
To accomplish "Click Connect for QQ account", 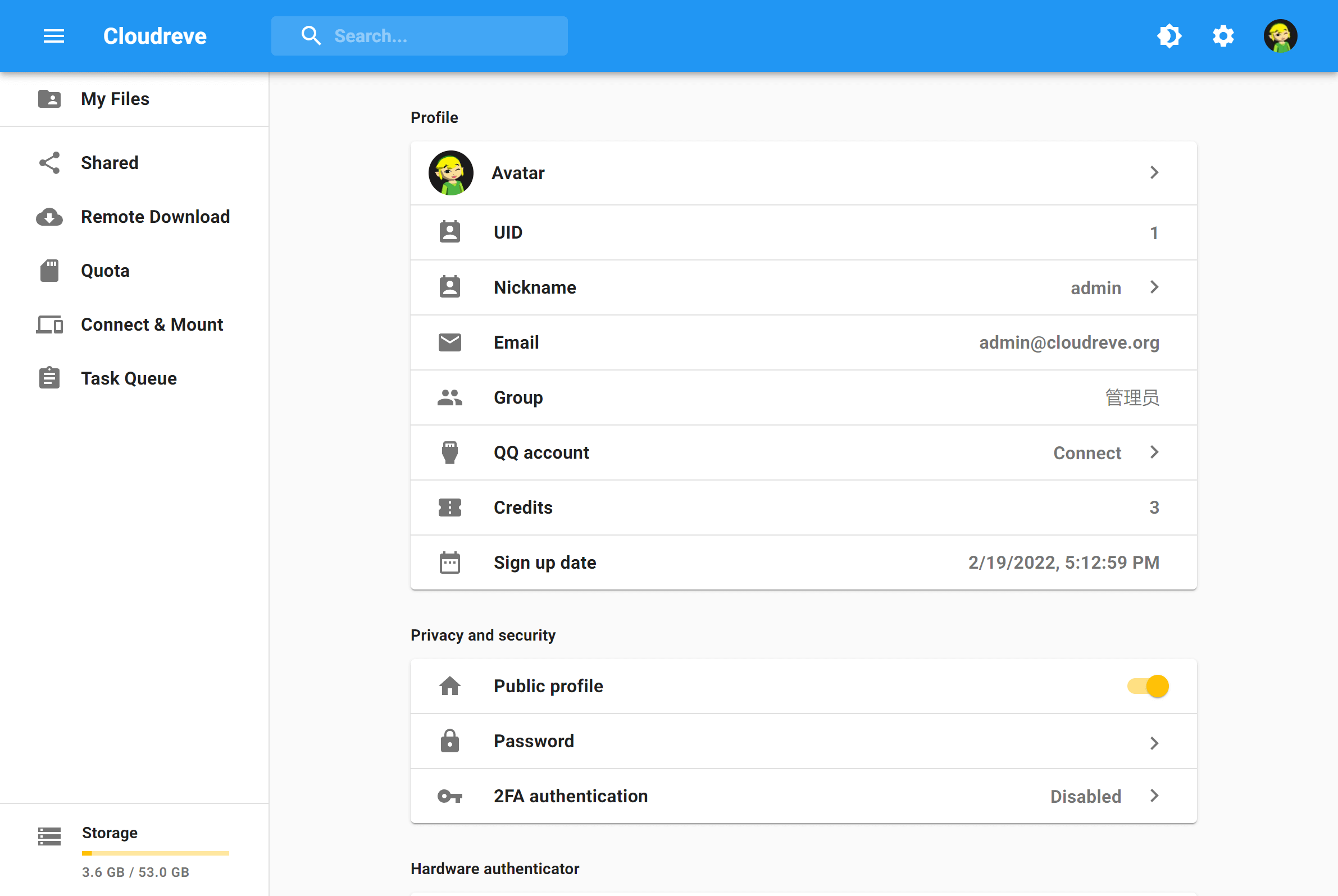I will coord(1087,452).
